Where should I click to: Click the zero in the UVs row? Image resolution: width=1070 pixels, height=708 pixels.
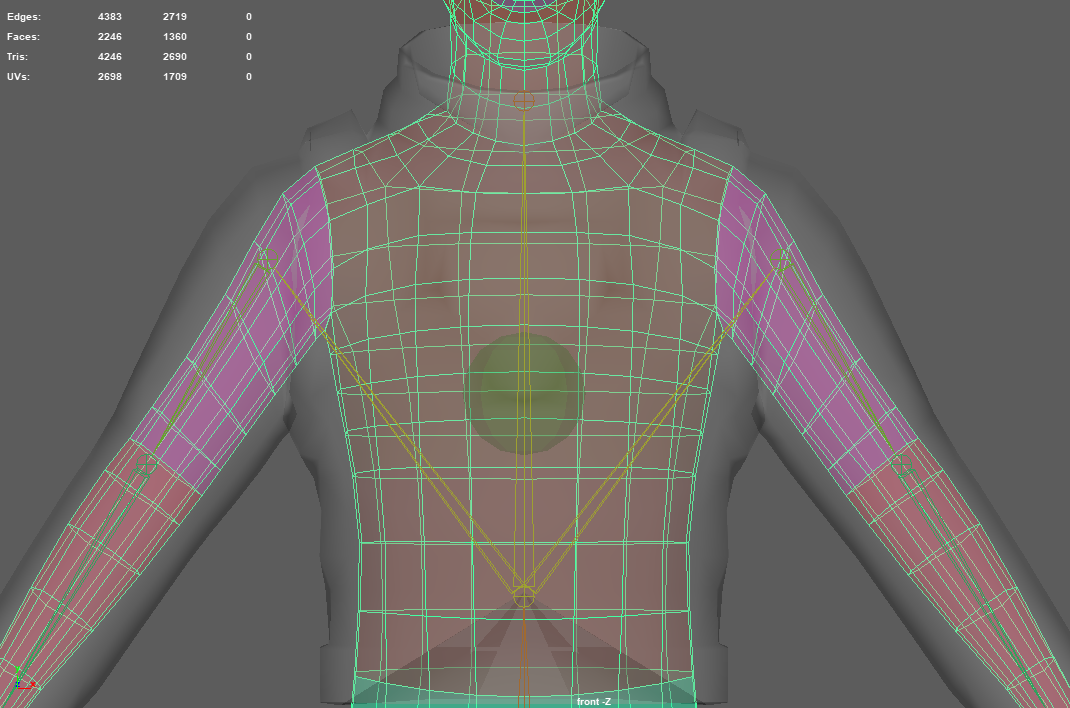[x=249, y=76]
